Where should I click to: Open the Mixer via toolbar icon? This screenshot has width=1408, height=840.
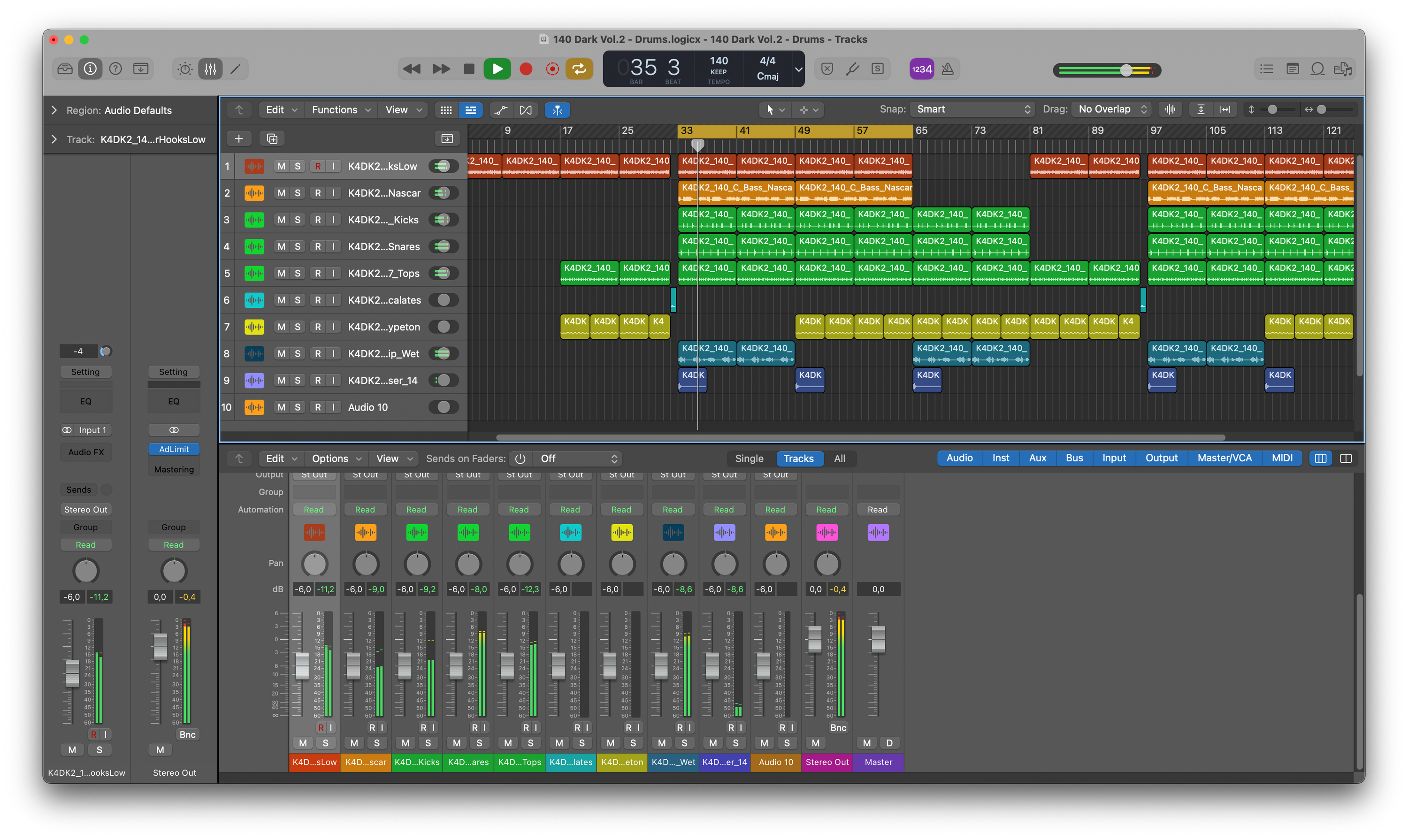[210, 69]
